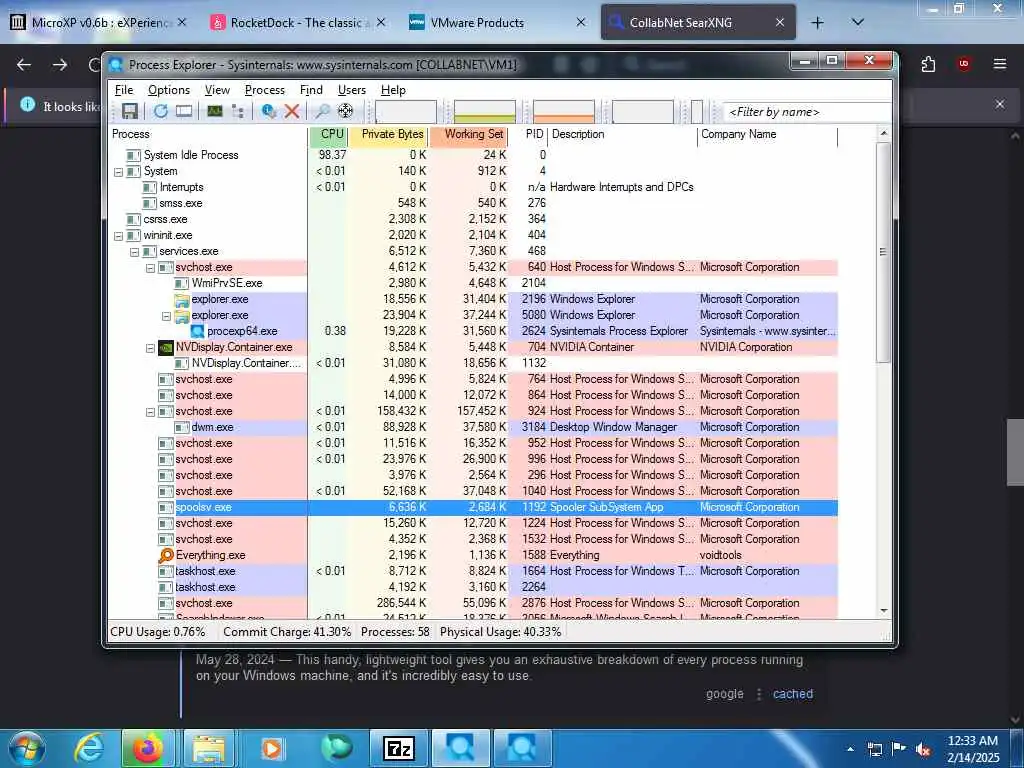
Task: Collapse the NVDisplay.Container.exe tree node
Action: click(150, 348)
